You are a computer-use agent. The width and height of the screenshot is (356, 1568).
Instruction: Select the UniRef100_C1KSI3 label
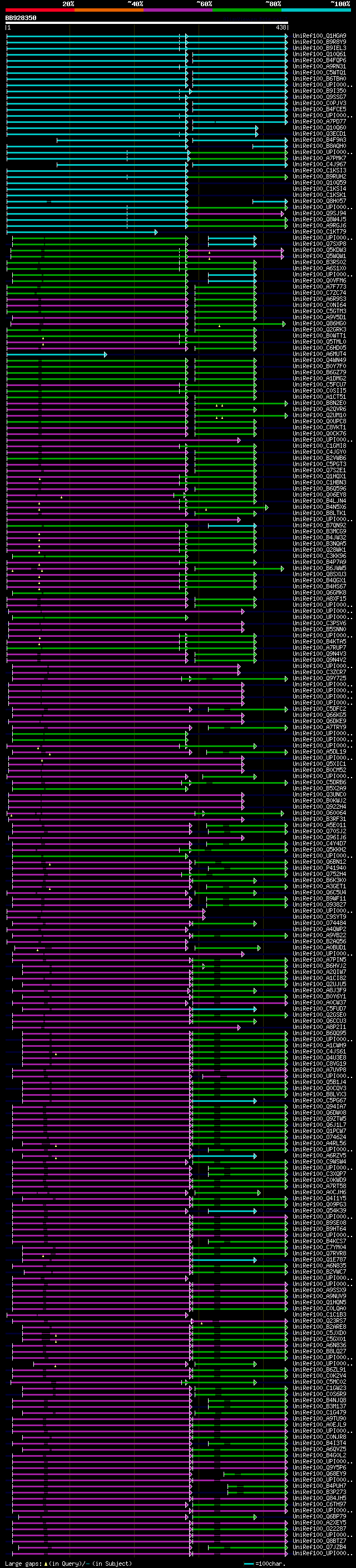point(319,170)
